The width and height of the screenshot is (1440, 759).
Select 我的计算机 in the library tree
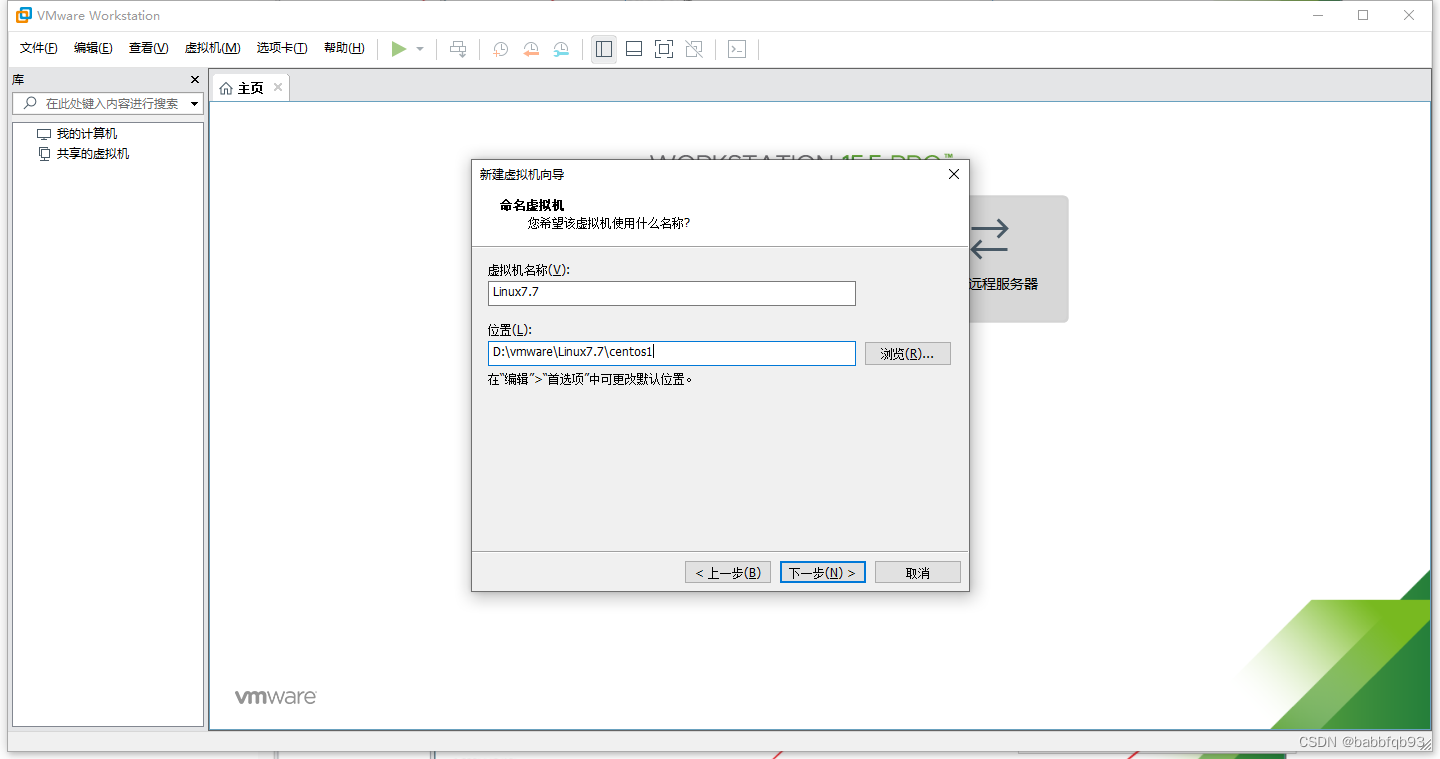[86, 134]
